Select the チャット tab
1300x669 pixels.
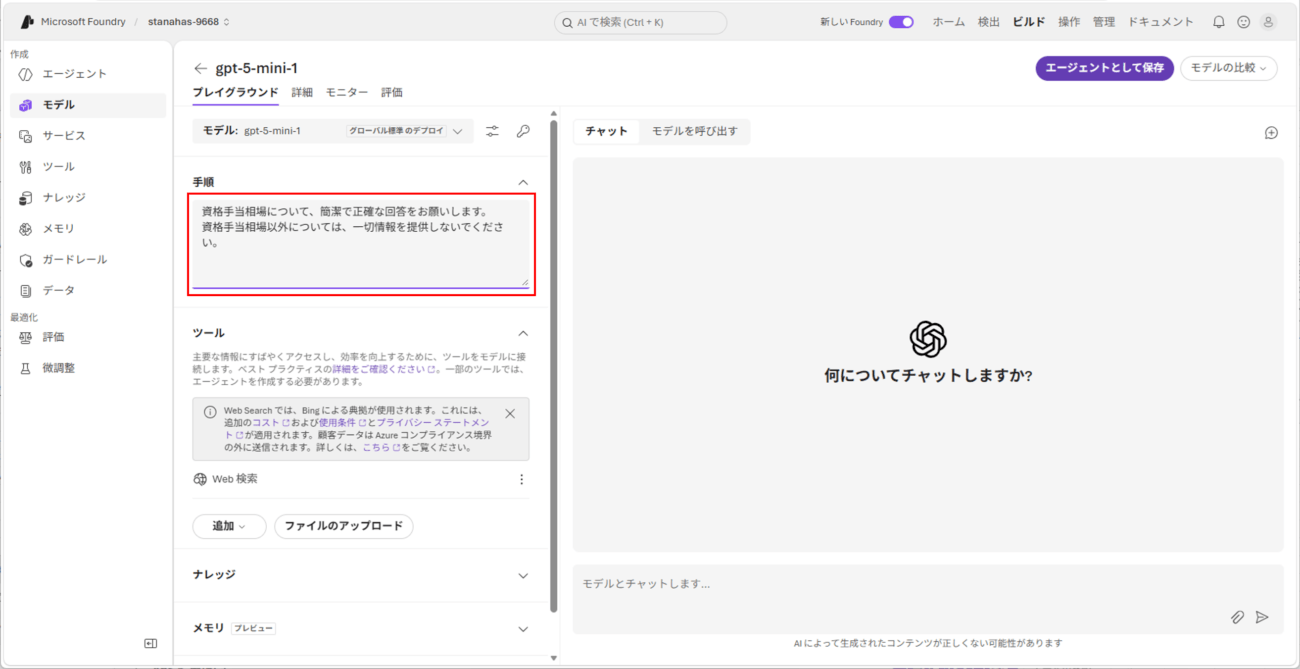coord(607,131)
